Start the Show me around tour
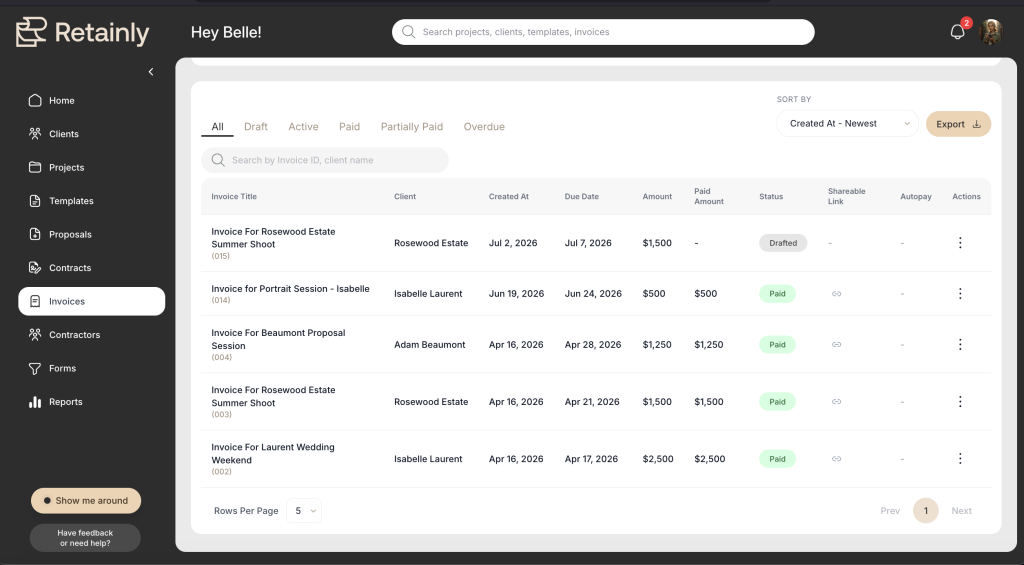The image size is (1024, 565). 86,501
